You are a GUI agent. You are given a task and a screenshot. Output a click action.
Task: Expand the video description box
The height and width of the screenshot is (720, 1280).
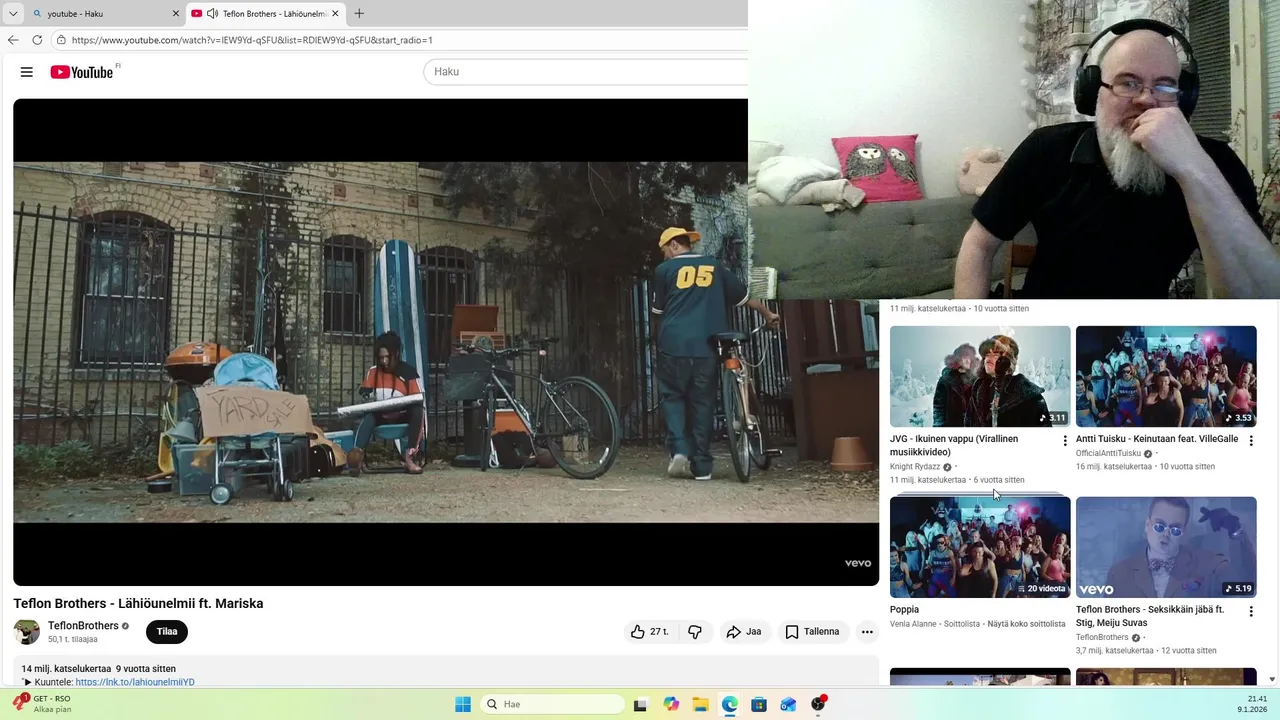point(446,672)
